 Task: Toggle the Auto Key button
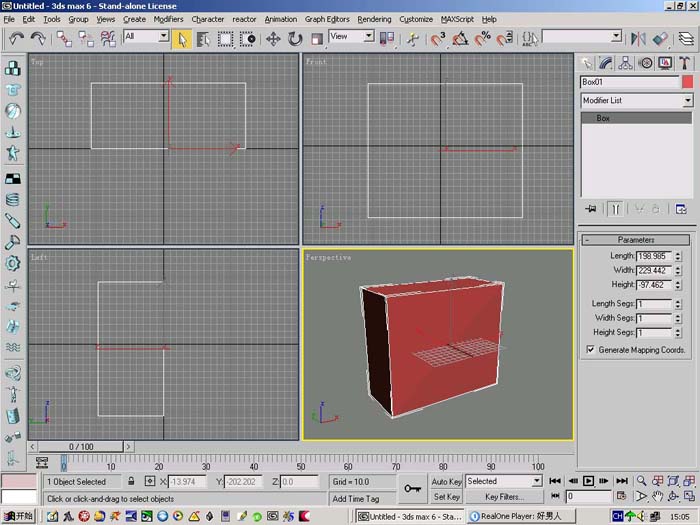coord(446,482)
